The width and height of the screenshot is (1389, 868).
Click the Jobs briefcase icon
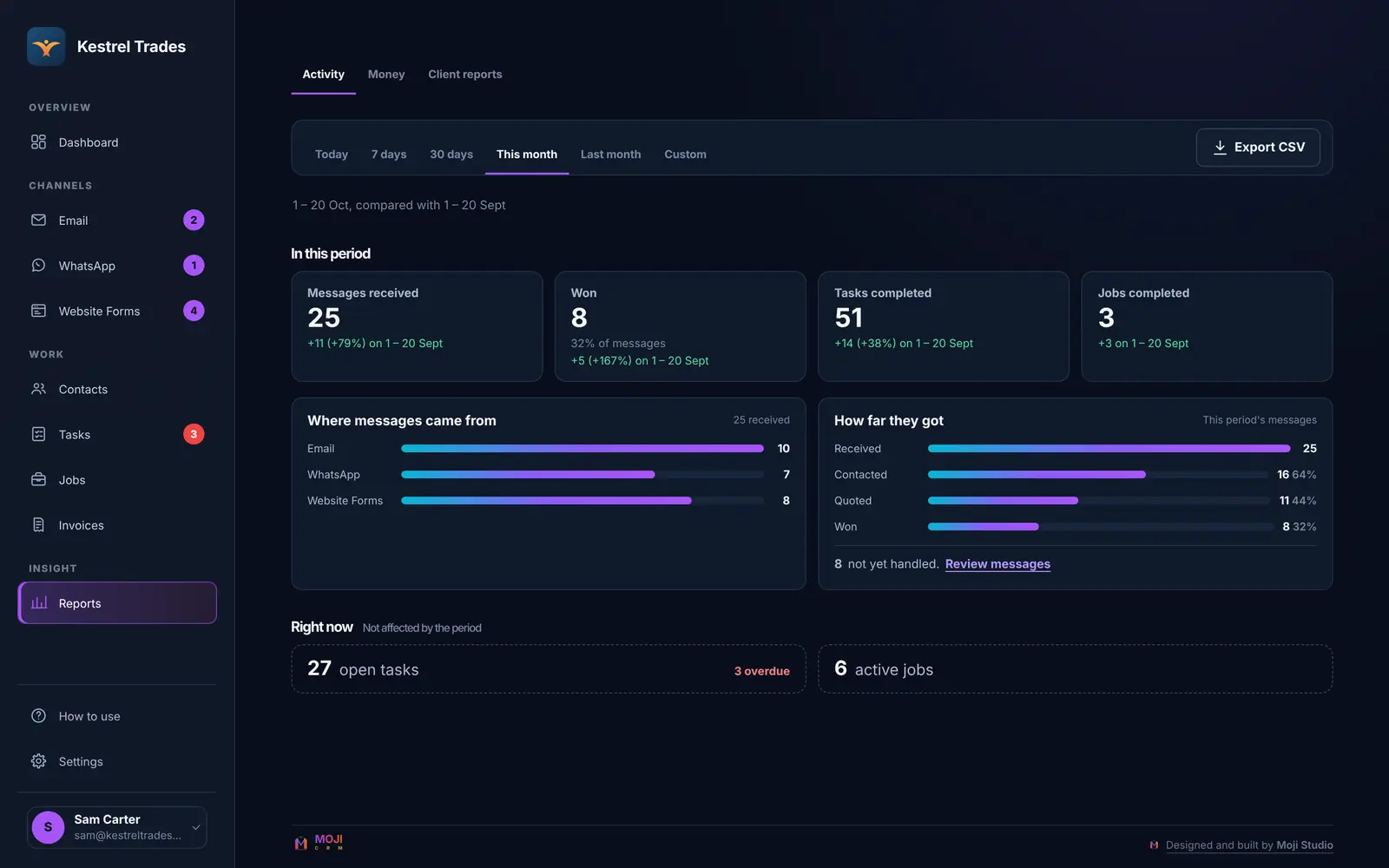(x=38, y=479)
